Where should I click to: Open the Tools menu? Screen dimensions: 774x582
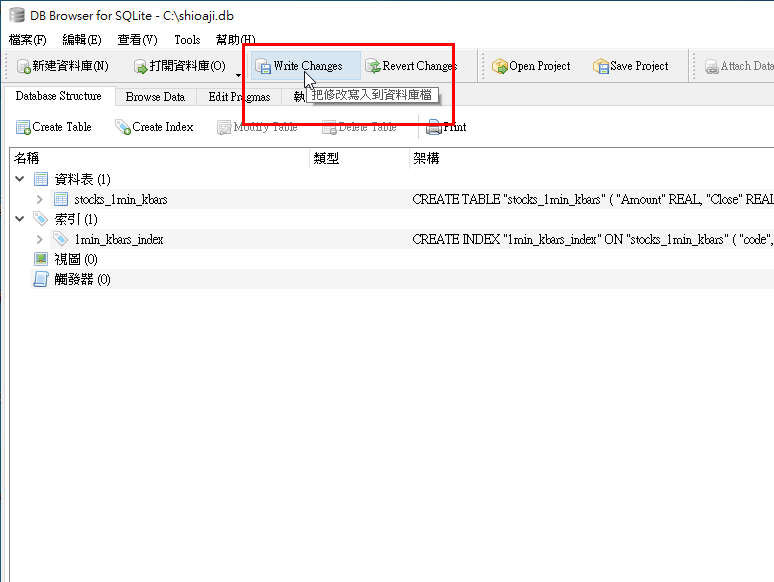(187, 39)
